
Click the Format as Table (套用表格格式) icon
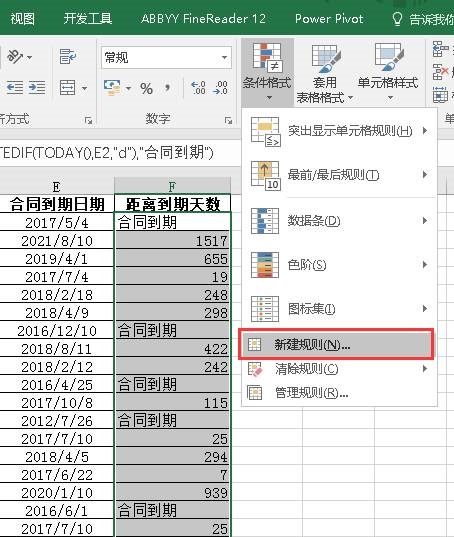[326, 57]
